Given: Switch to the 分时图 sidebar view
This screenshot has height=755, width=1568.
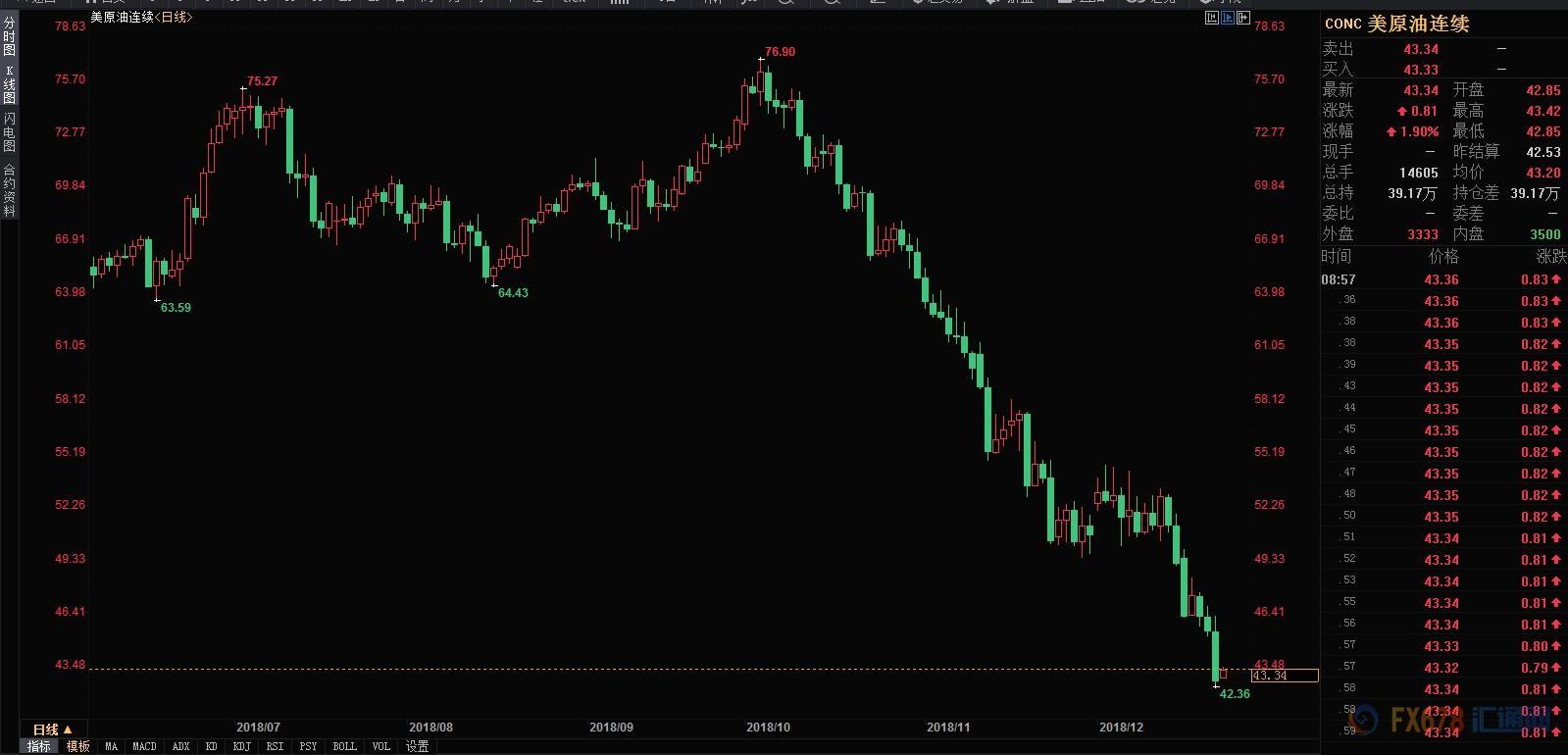Looking at the screenshot, I should [9, 35].
